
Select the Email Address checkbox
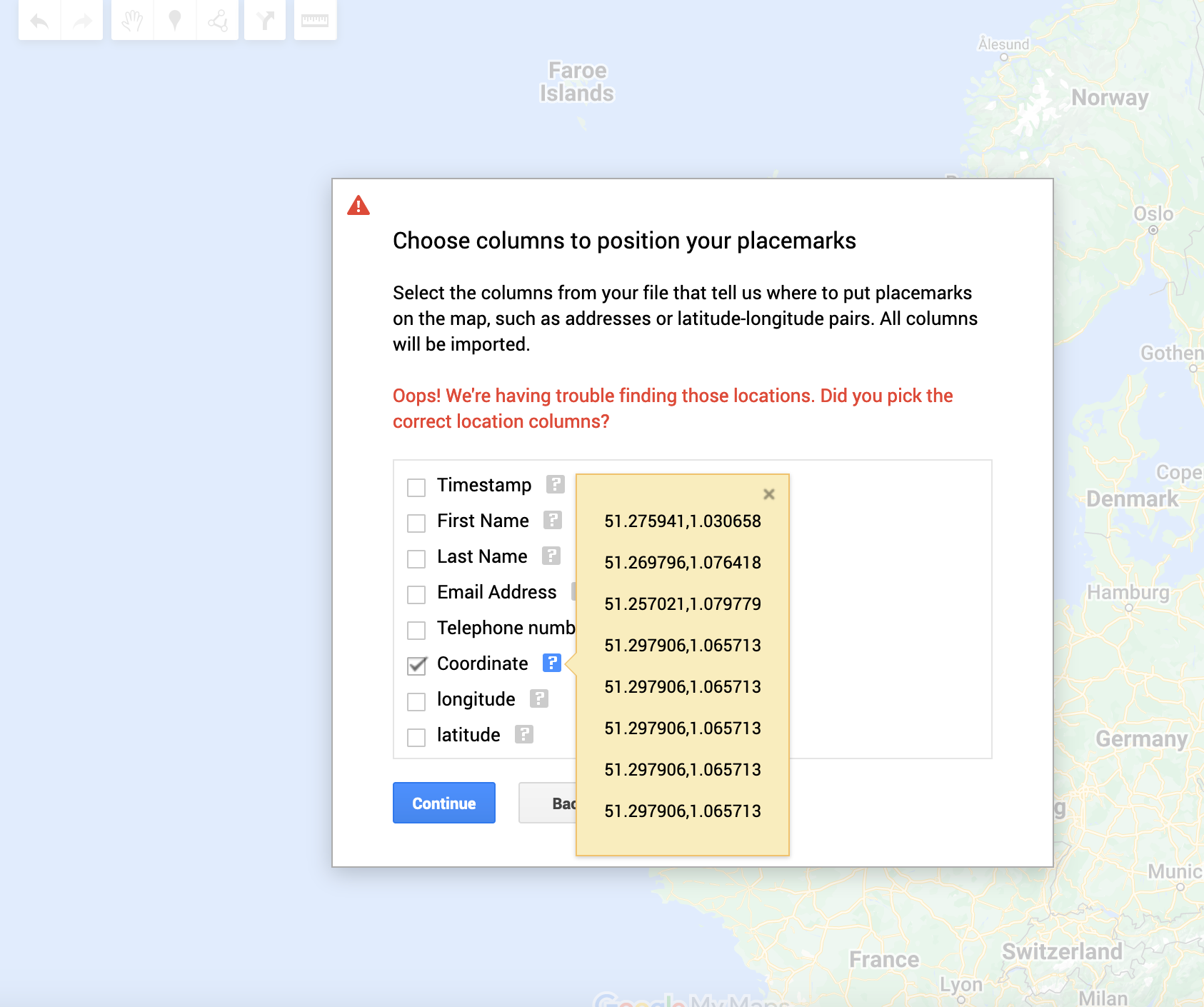click(416, 594)
